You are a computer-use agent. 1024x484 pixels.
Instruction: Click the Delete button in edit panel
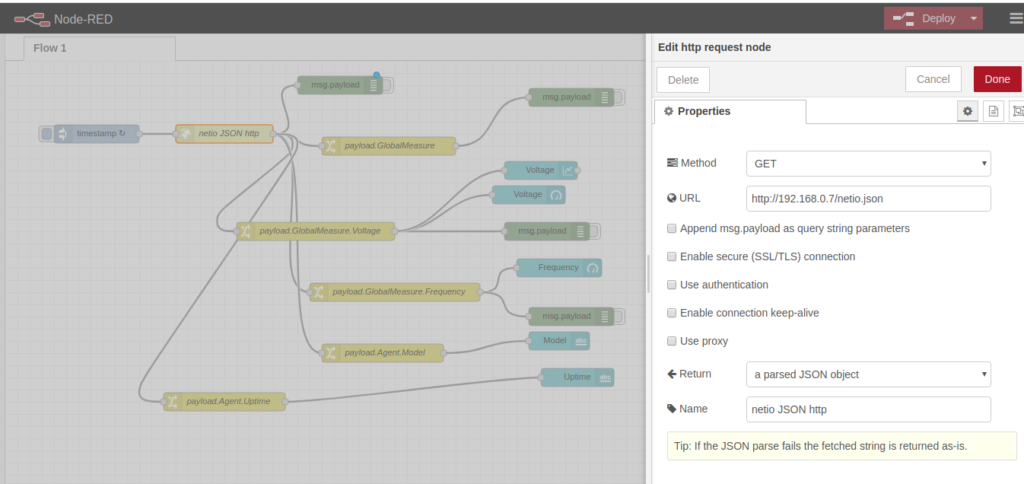[683, 80]
